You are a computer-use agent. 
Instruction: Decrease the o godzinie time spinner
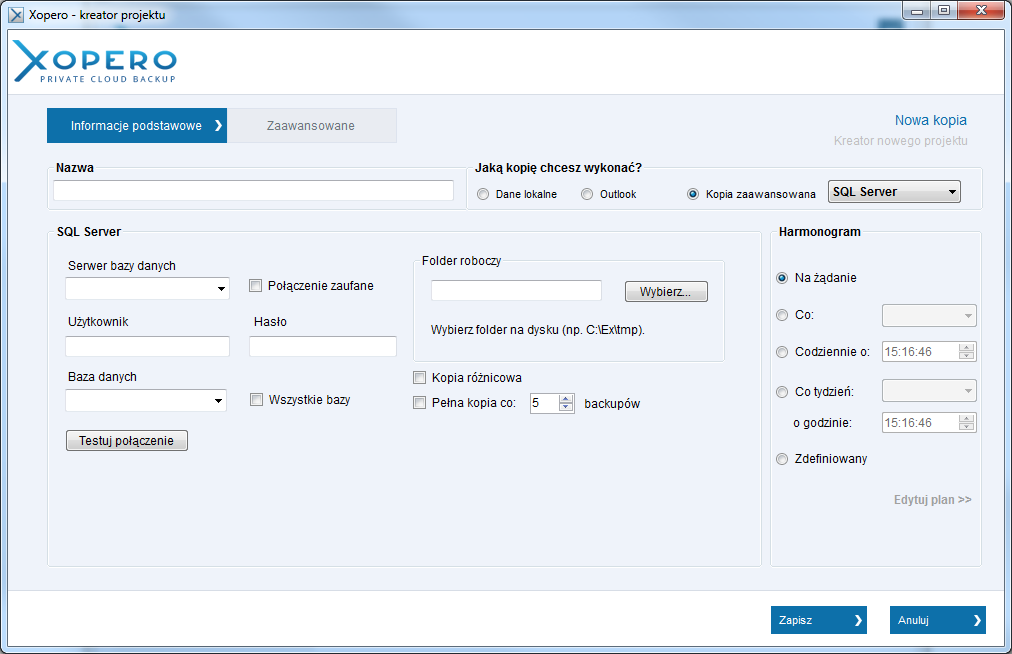(x=966, y=427)
